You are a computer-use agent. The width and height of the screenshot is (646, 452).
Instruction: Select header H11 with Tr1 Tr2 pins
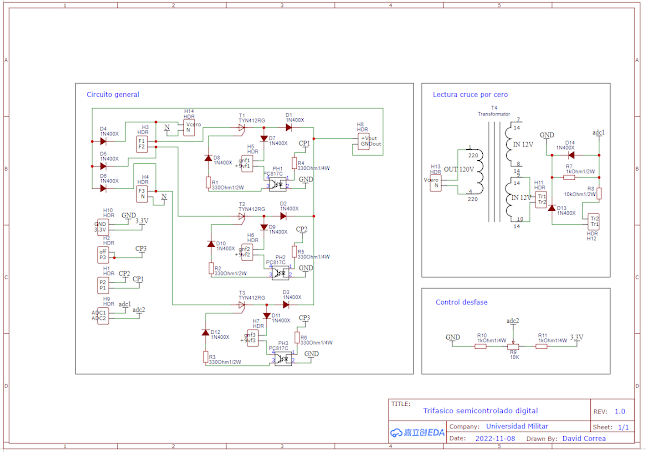(x=541, y=199)
